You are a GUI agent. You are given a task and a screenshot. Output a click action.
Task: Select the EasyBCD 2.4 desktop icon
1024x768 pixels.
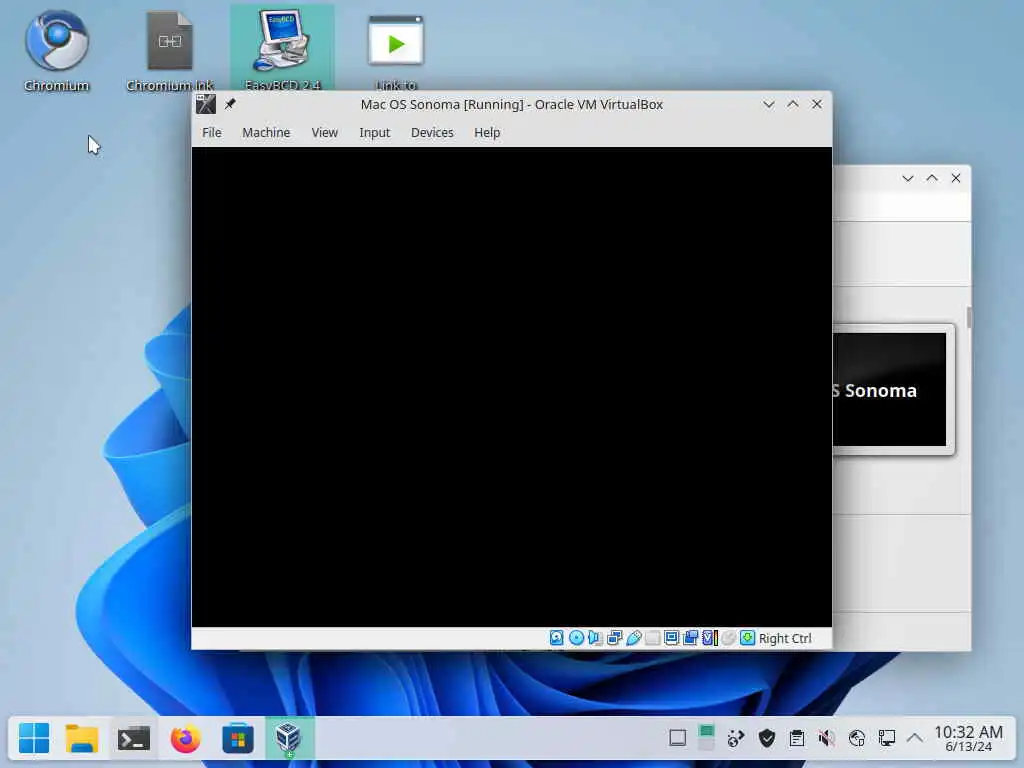click(x=282, y=48)
